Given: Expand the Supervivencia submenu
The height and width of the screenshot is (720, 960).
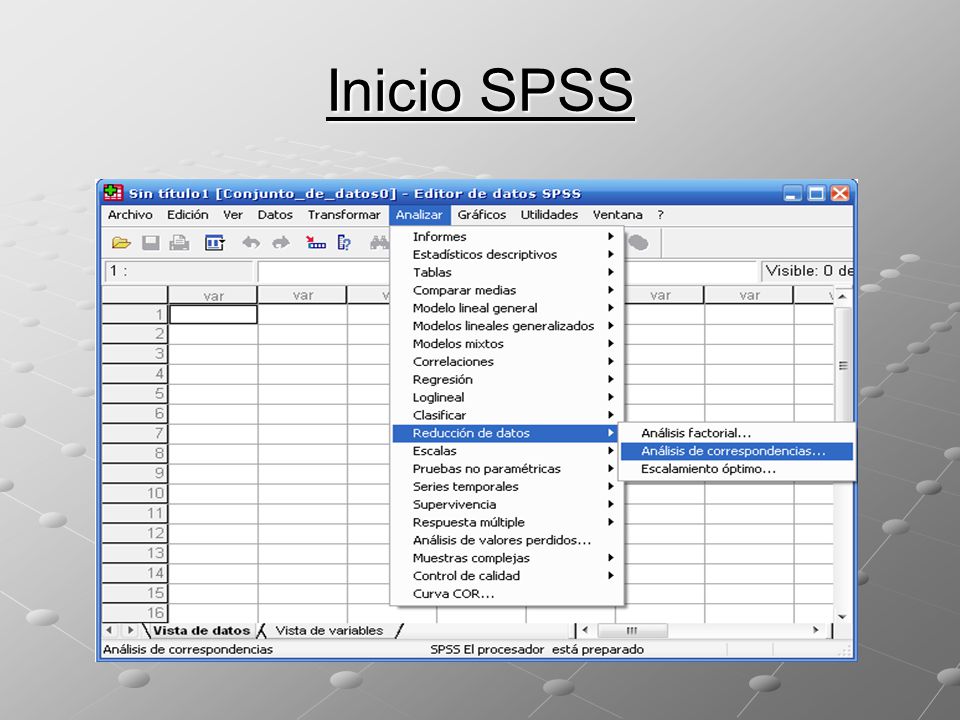Looking at the screenshot, I should [x=507, y=504].
